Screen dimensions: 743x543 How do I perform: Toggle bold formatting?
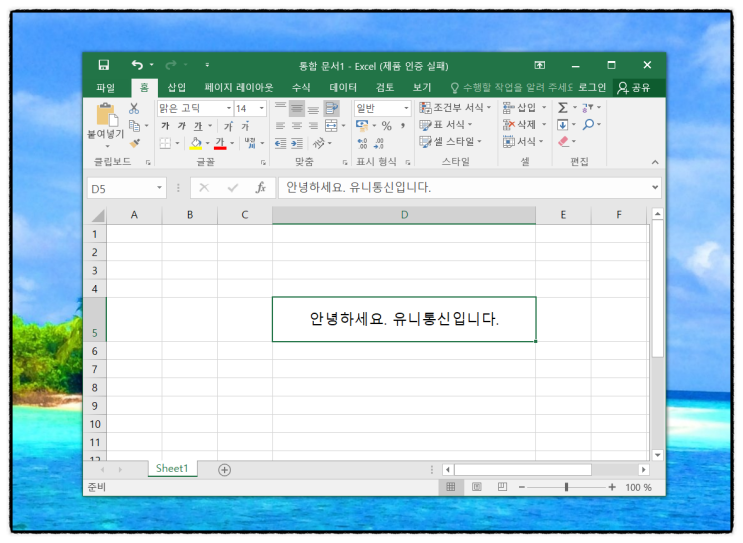(165, 126)
